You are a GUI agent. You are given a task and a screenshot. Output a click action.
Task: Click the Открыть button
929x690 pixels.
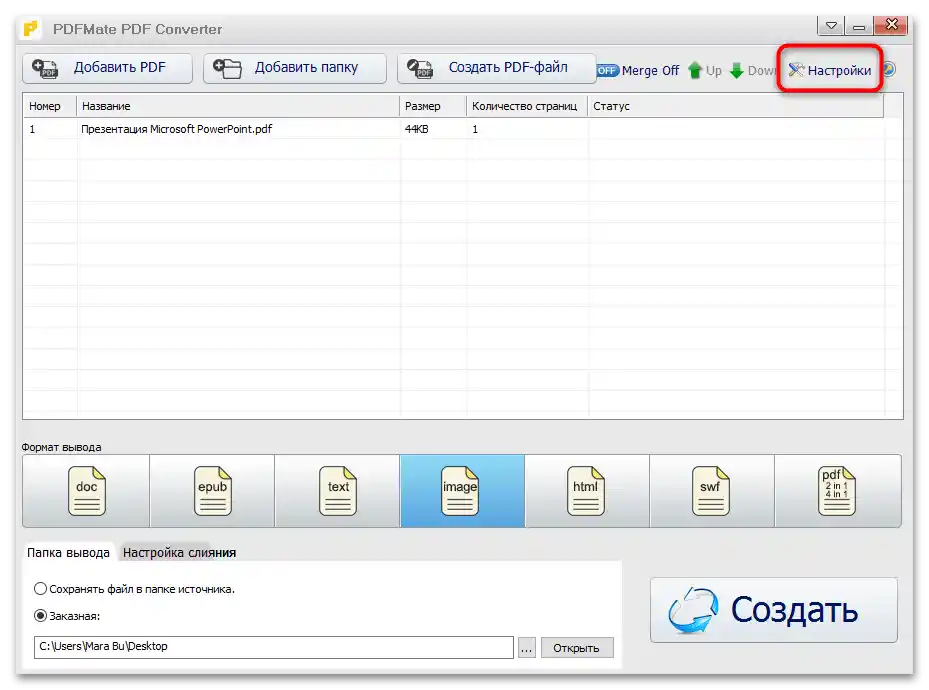point(576,648)
